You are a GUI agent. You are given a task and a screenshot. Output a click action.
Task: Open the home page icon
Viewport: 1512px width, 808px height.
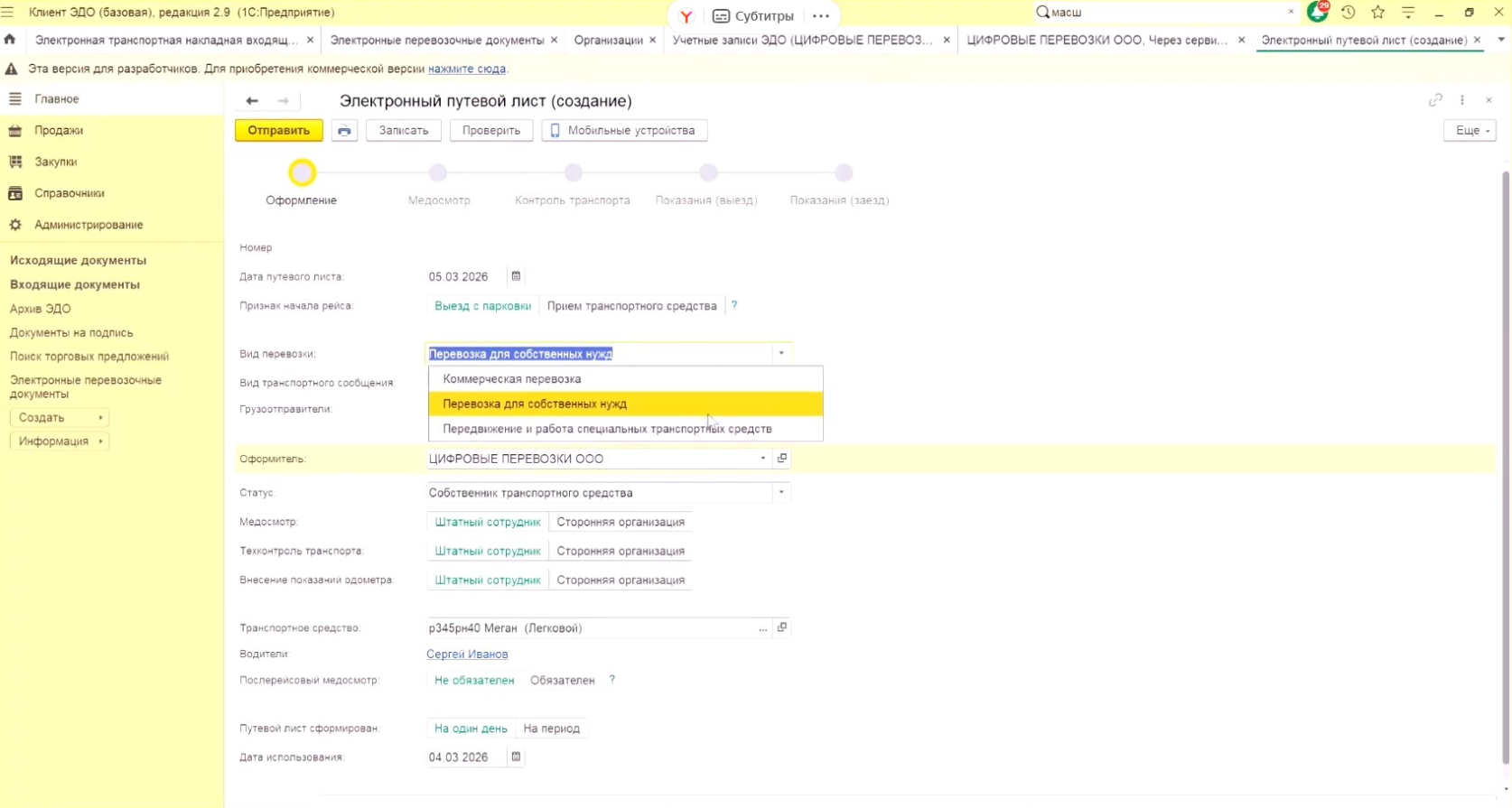click(x=10, y=40)
